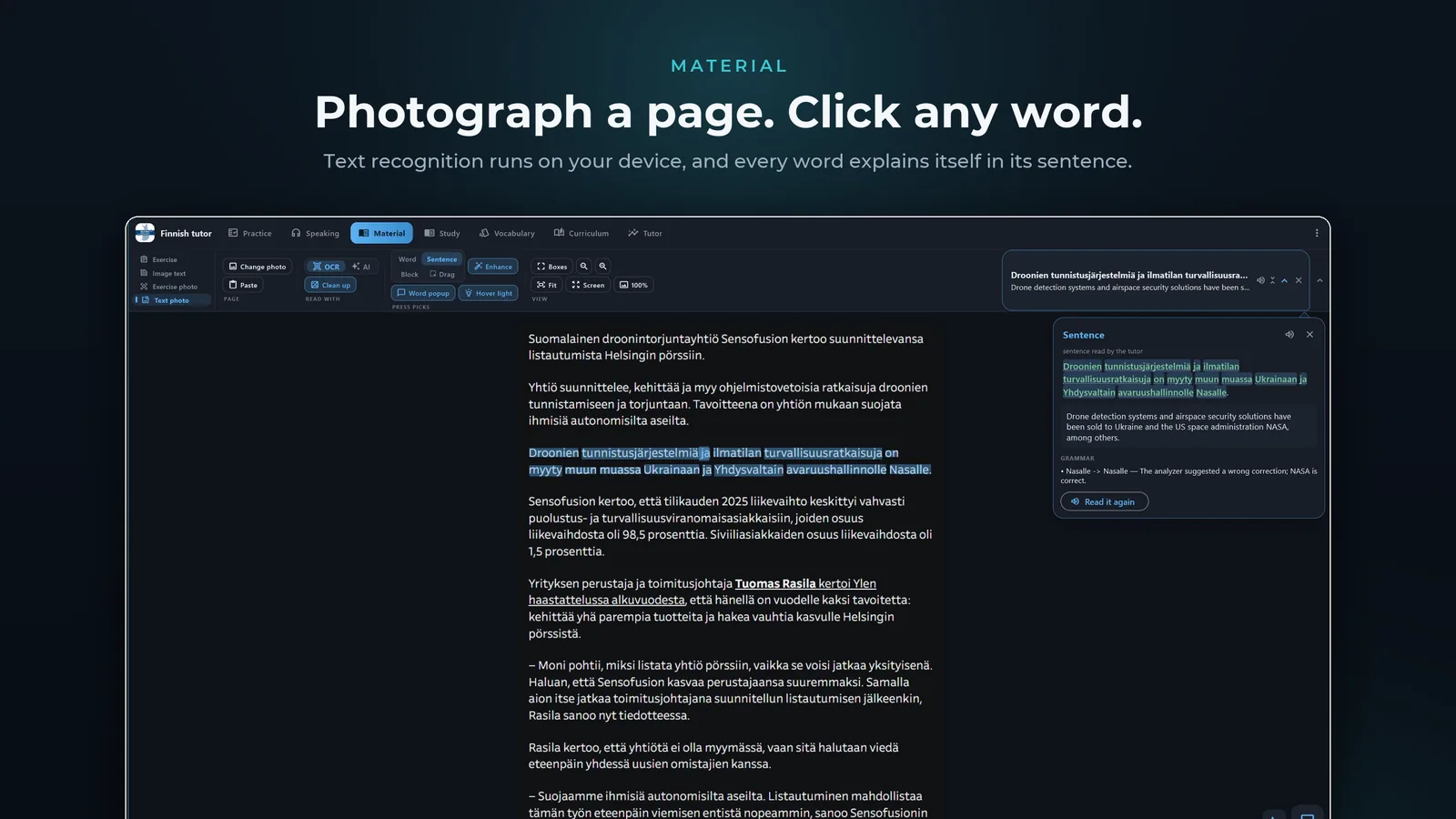Select Text photo in the sidebar
This screenshot has height=819, width=1456.
pyautogui.click(x=172, y=300)
